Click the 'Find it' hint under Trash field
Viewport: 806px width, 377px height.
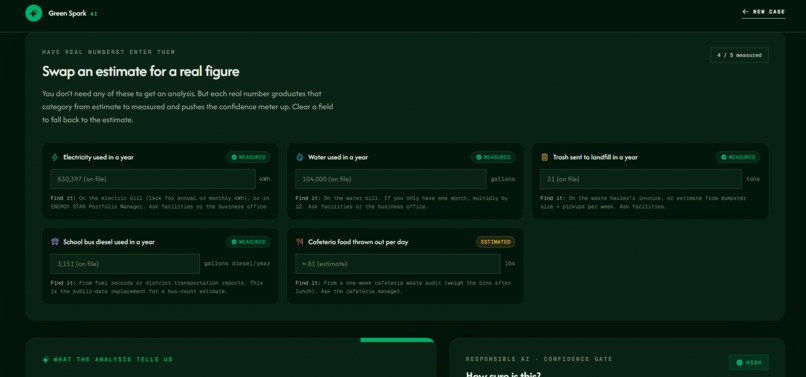click(644, 202)
